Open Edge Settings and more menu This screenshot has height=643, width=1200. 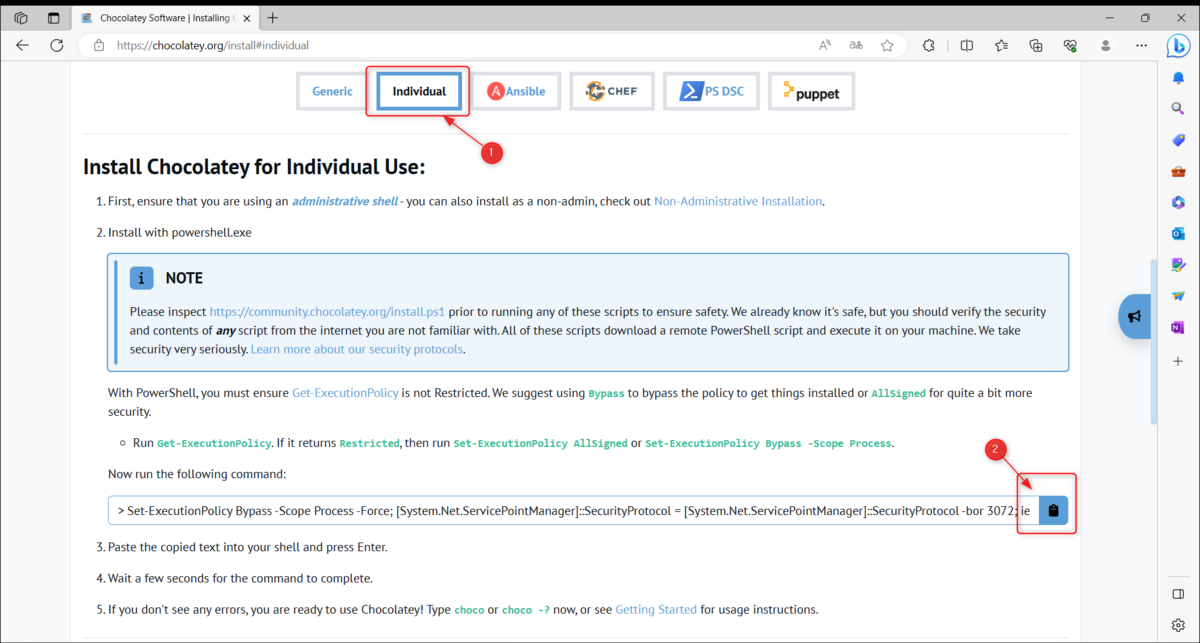click(1141, 45)
